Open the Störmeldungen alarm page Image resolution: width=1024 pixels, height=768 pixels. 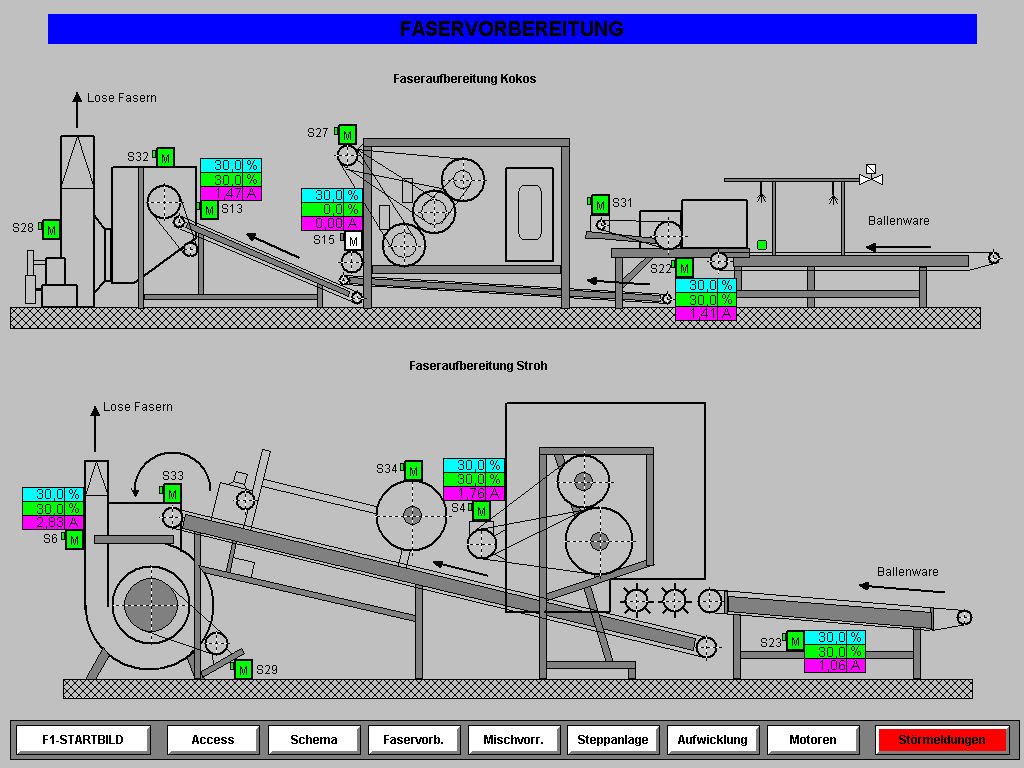click(940, 740)
